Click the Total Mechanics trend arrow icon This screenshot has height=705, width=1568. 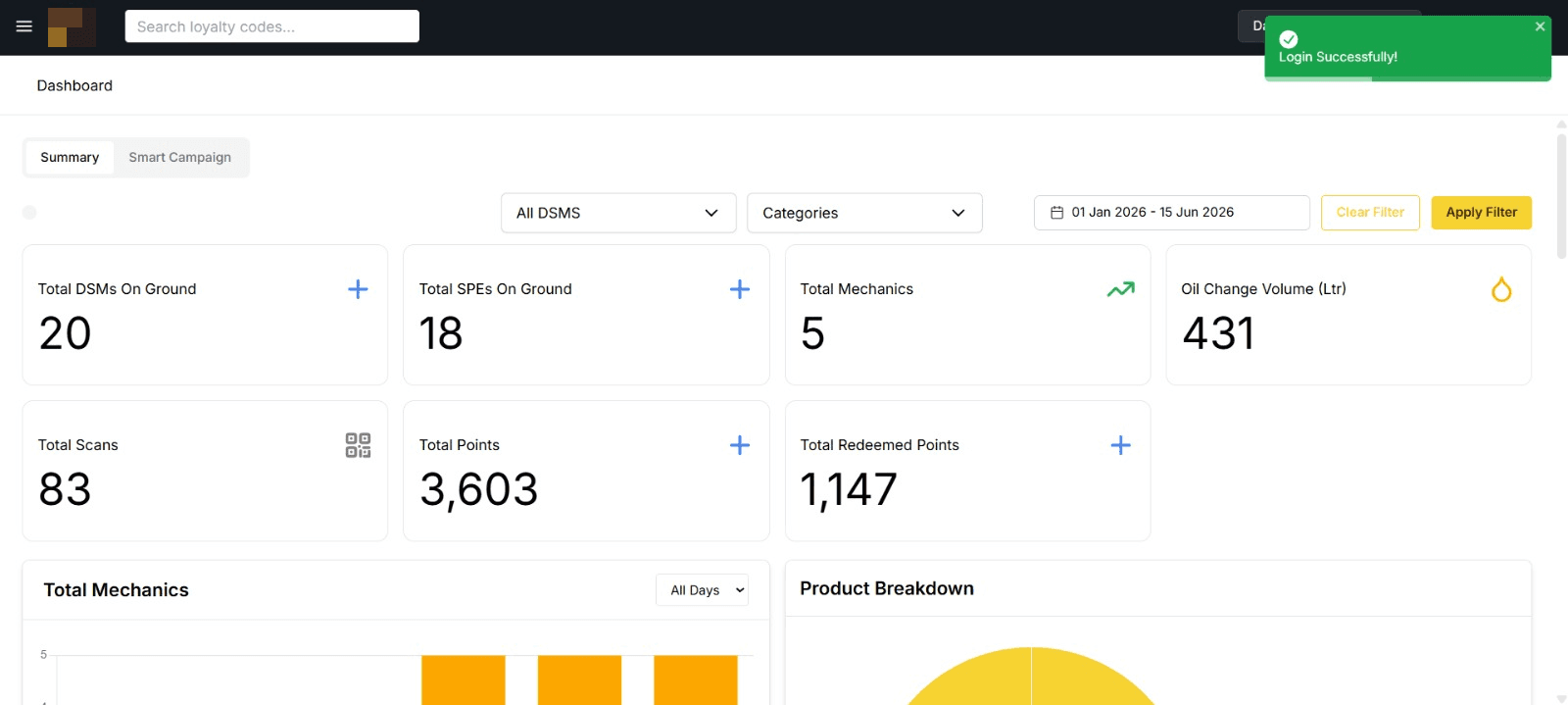point(1120,289)
